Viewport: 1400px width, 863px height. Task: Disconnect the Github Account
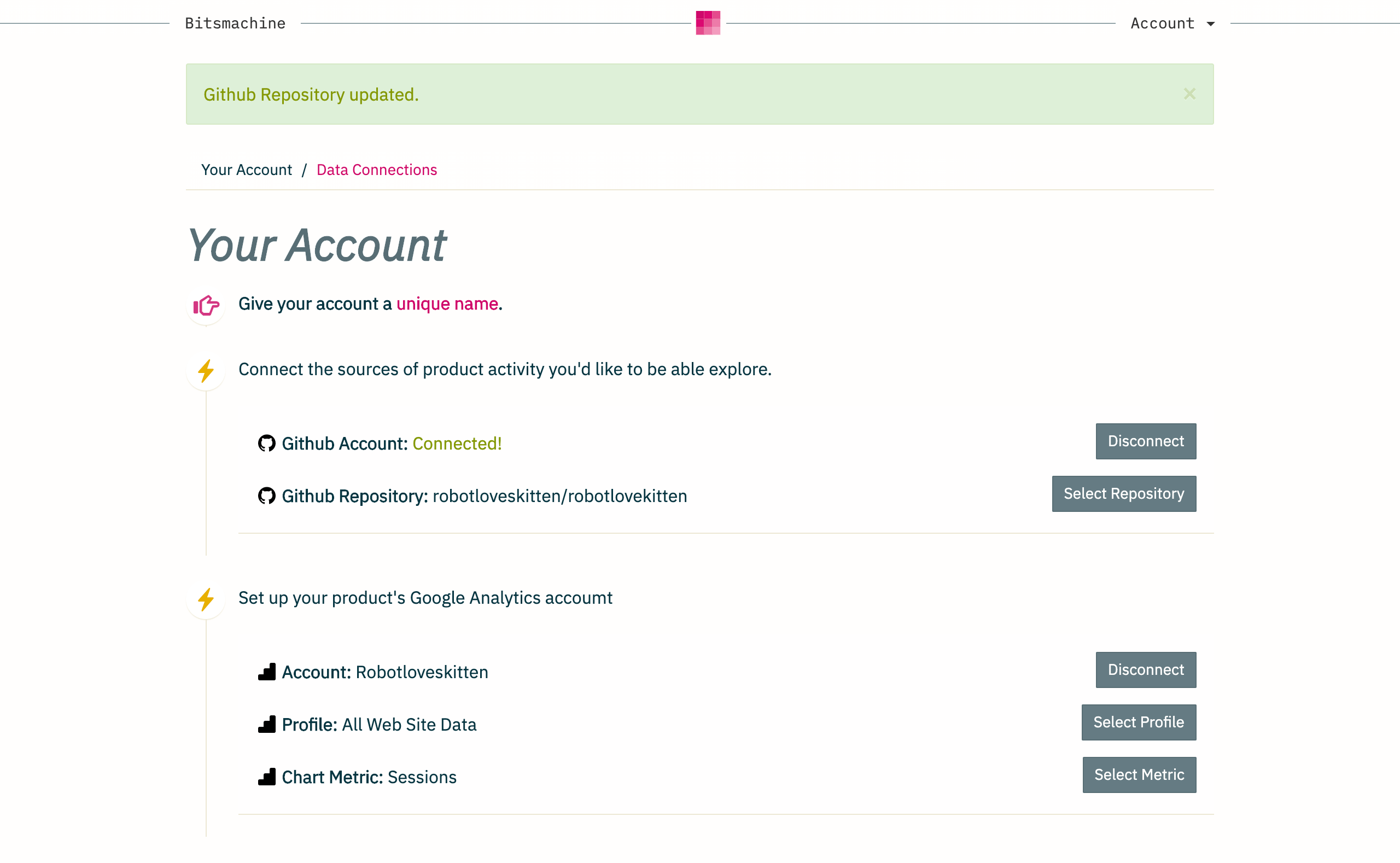[1146, 441]
